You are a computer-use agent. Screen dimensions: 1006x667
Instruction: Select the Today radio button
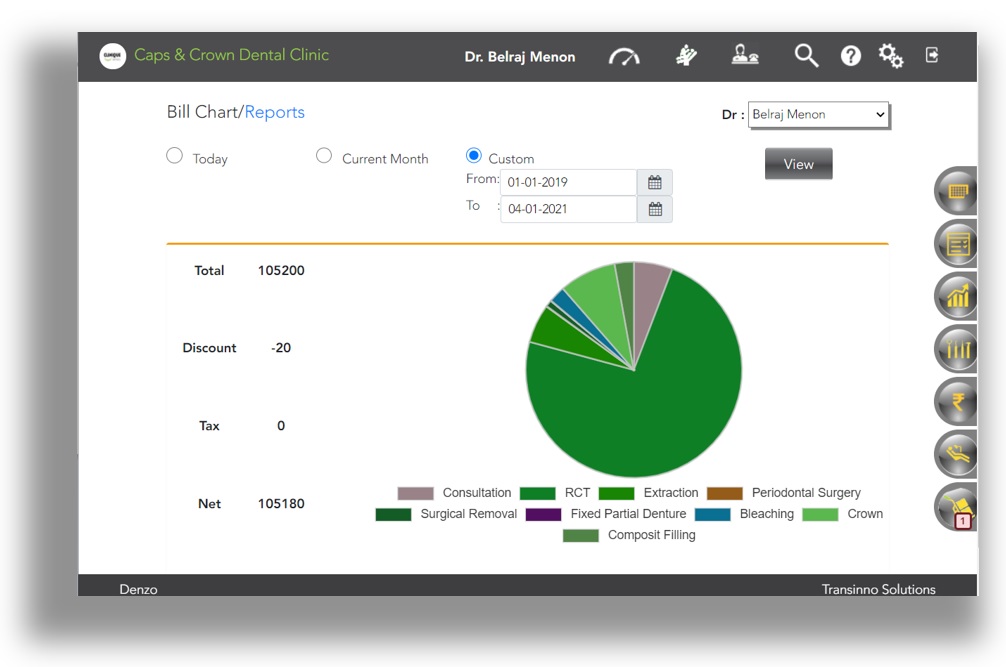pos(175,156)
